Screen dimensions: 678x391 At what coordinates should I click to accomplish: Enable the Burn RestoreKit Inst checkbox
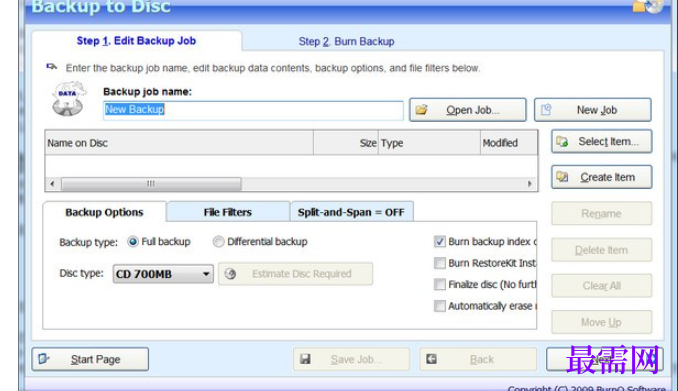(440, 263)
